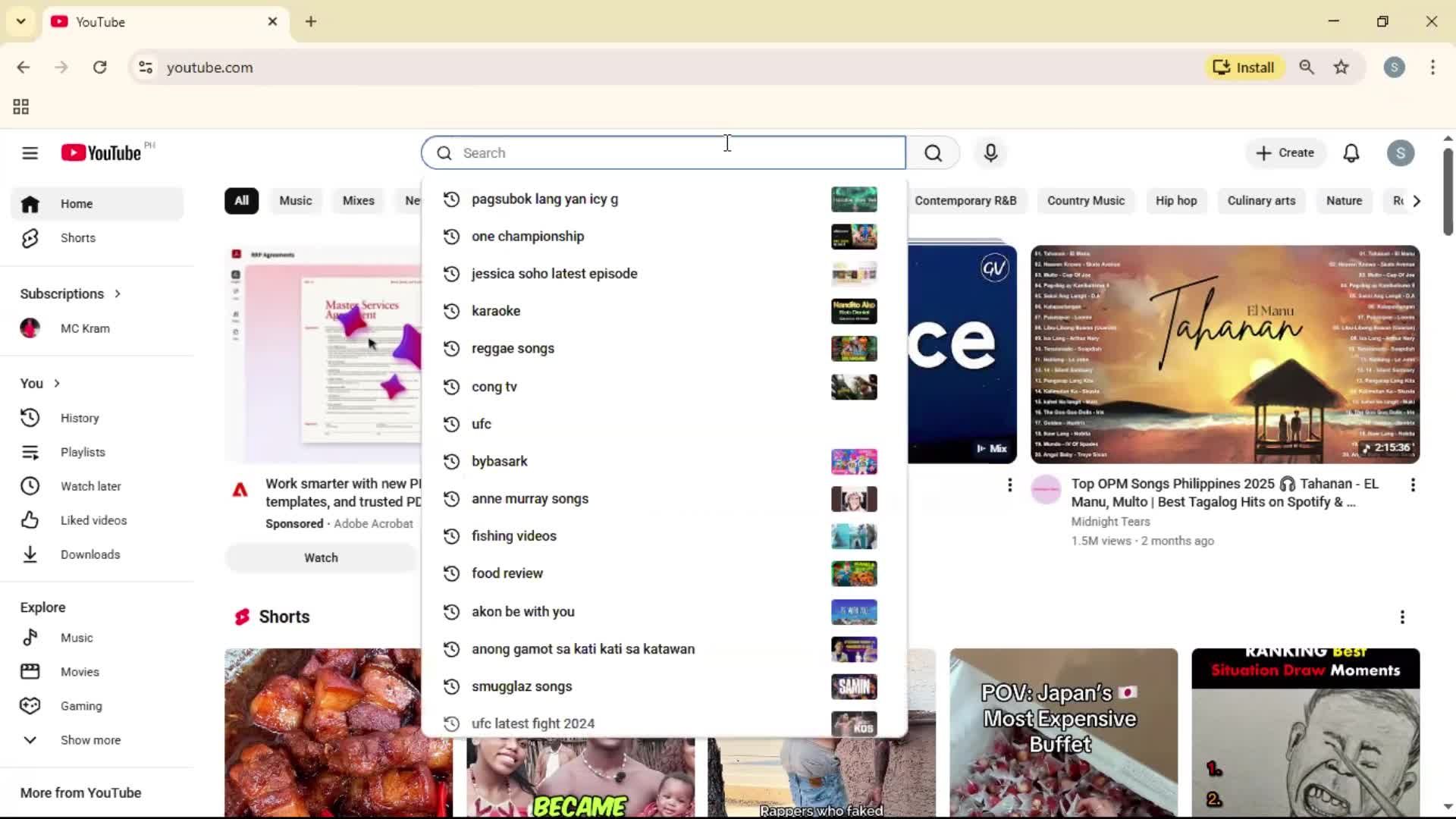Screen dimensions: 1456x819
Task: Open the notifications bell
Action: 1351,152
